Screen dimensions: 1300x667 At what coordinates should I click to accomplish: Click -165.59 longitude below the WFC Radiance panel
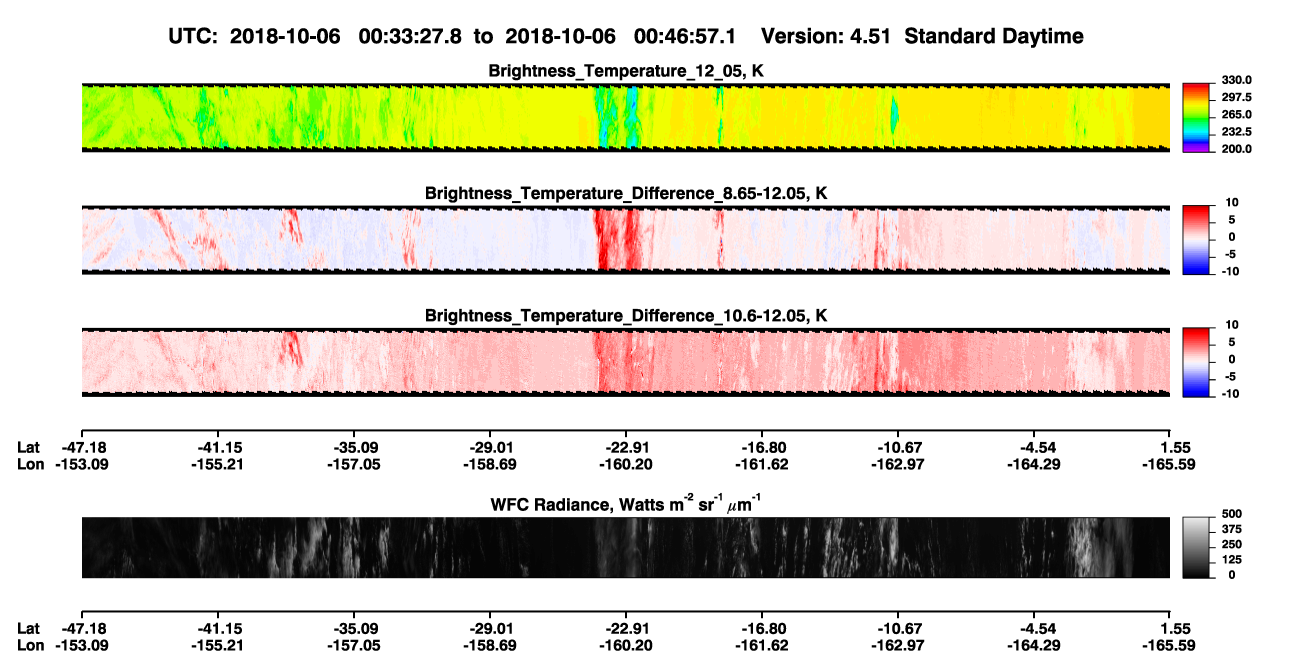[x=1171, y=645]
